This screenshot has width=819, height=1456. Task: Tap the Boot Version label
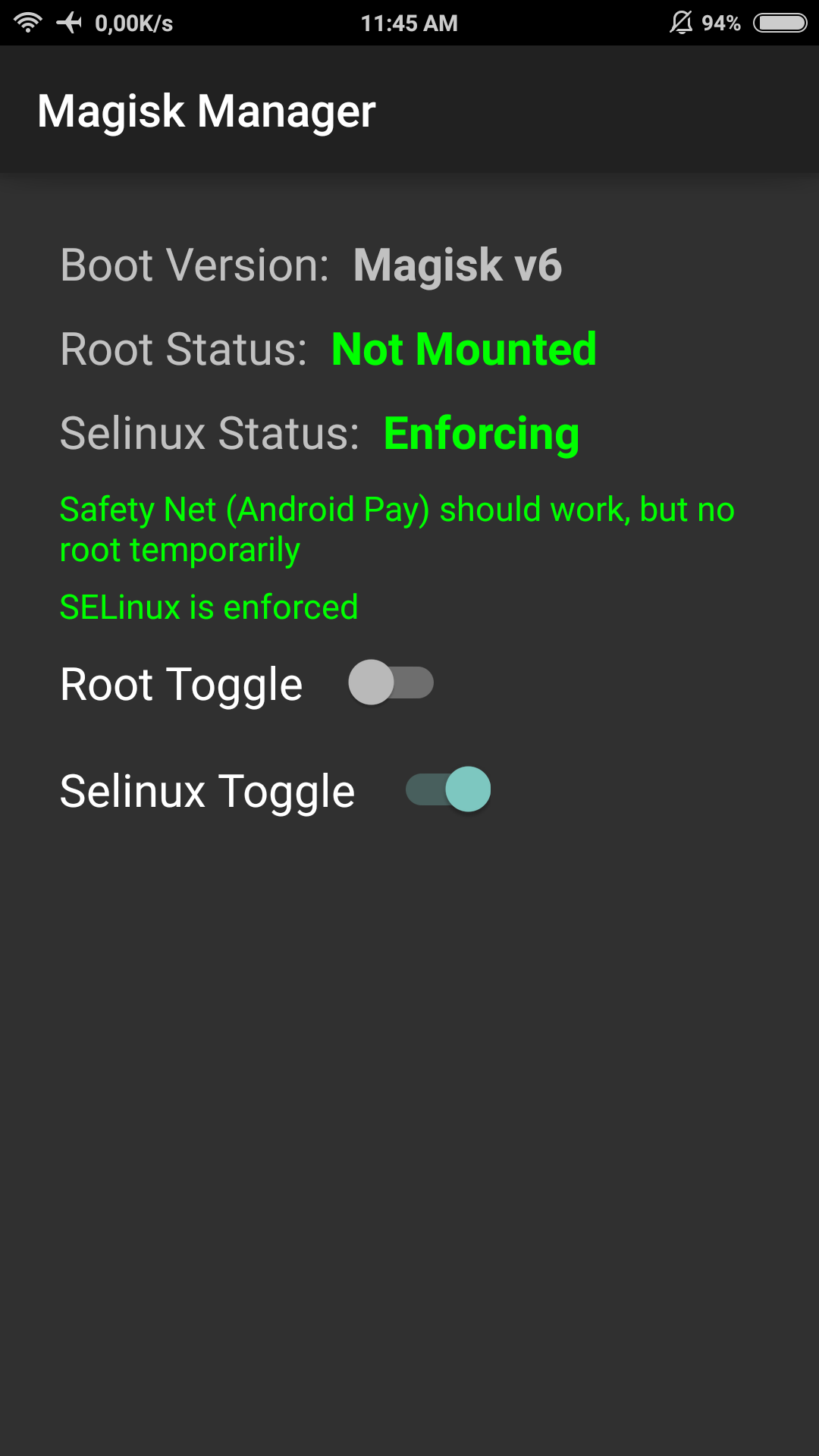(x=195, y=265)
